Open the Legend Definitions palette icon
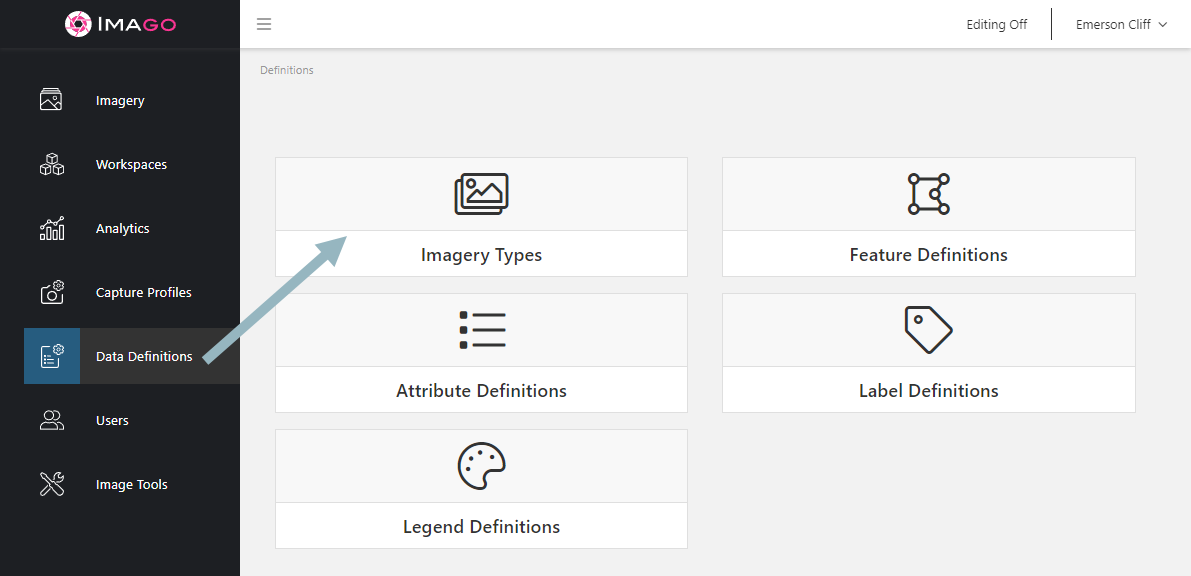 (x=482, y=466)
